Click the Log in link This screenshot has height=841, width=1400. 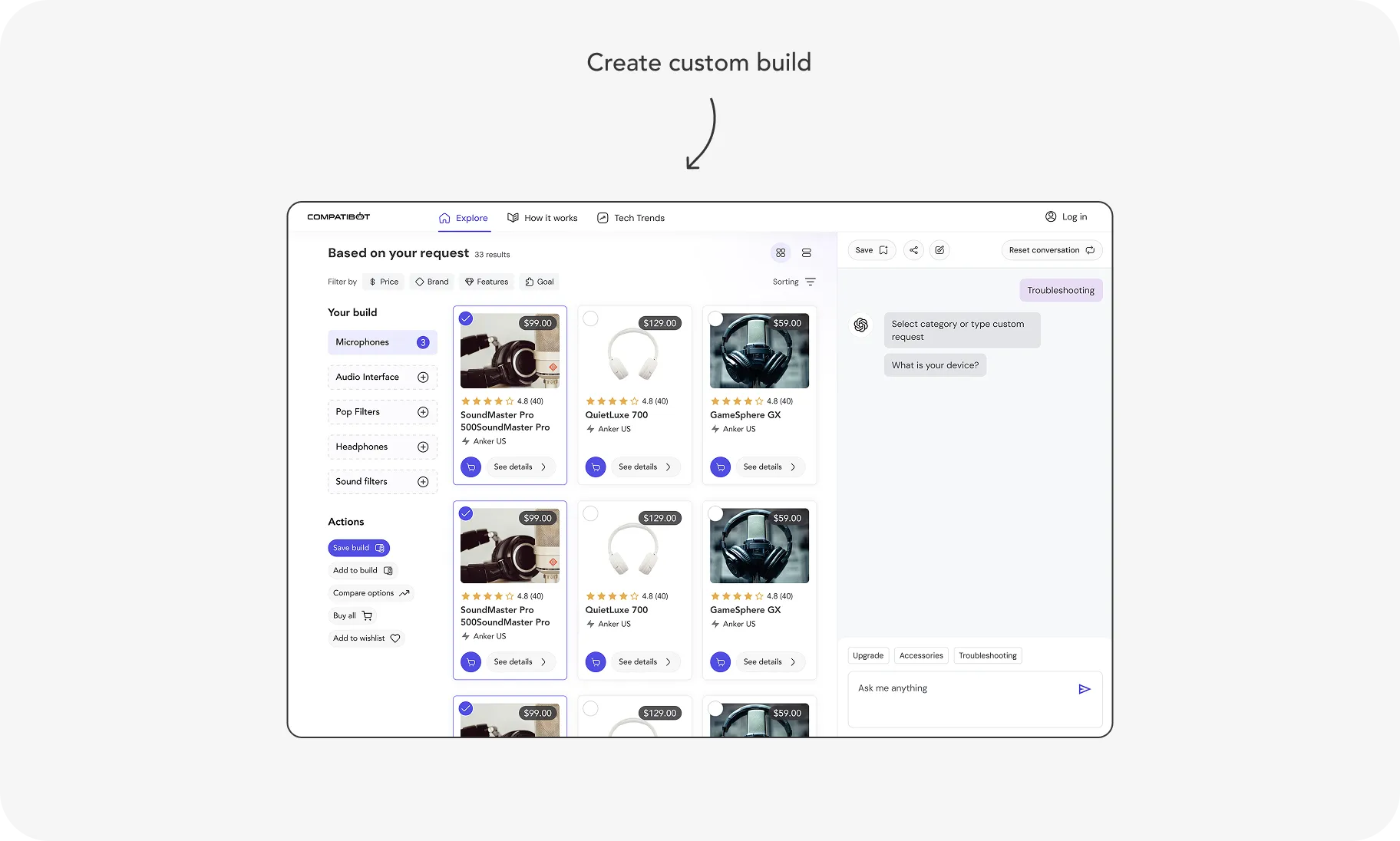click(1066, 217)
